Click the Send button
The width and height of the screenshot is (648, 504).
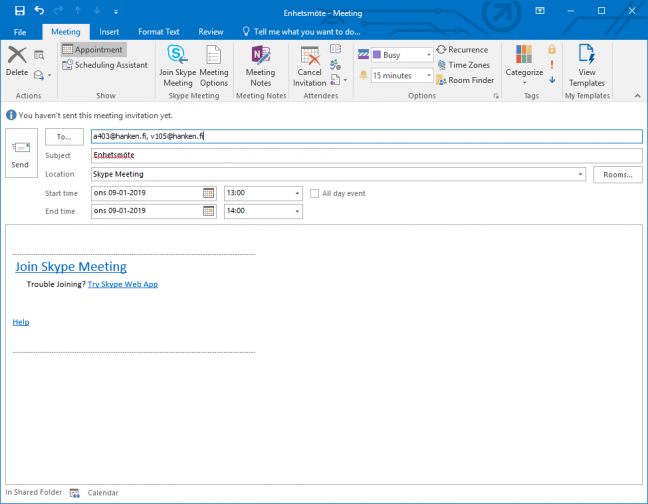(21, 153)
